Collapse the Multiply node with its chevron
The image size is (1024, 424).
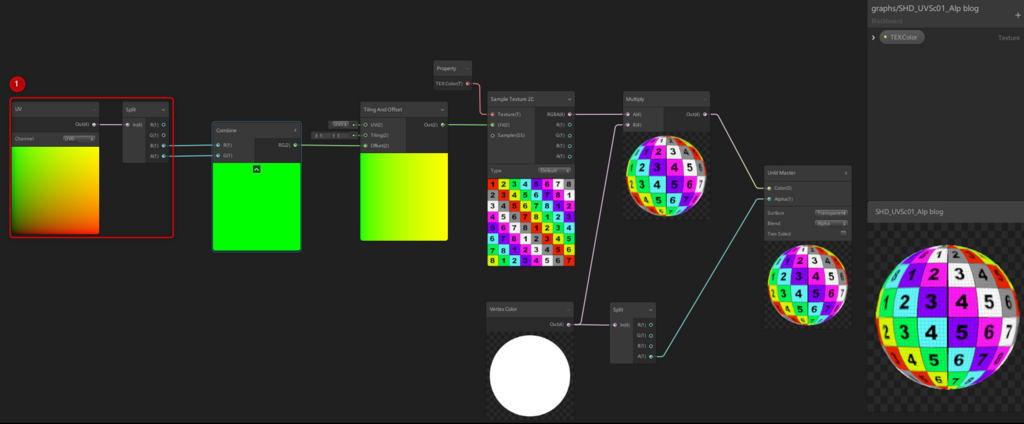click(704, 99)
